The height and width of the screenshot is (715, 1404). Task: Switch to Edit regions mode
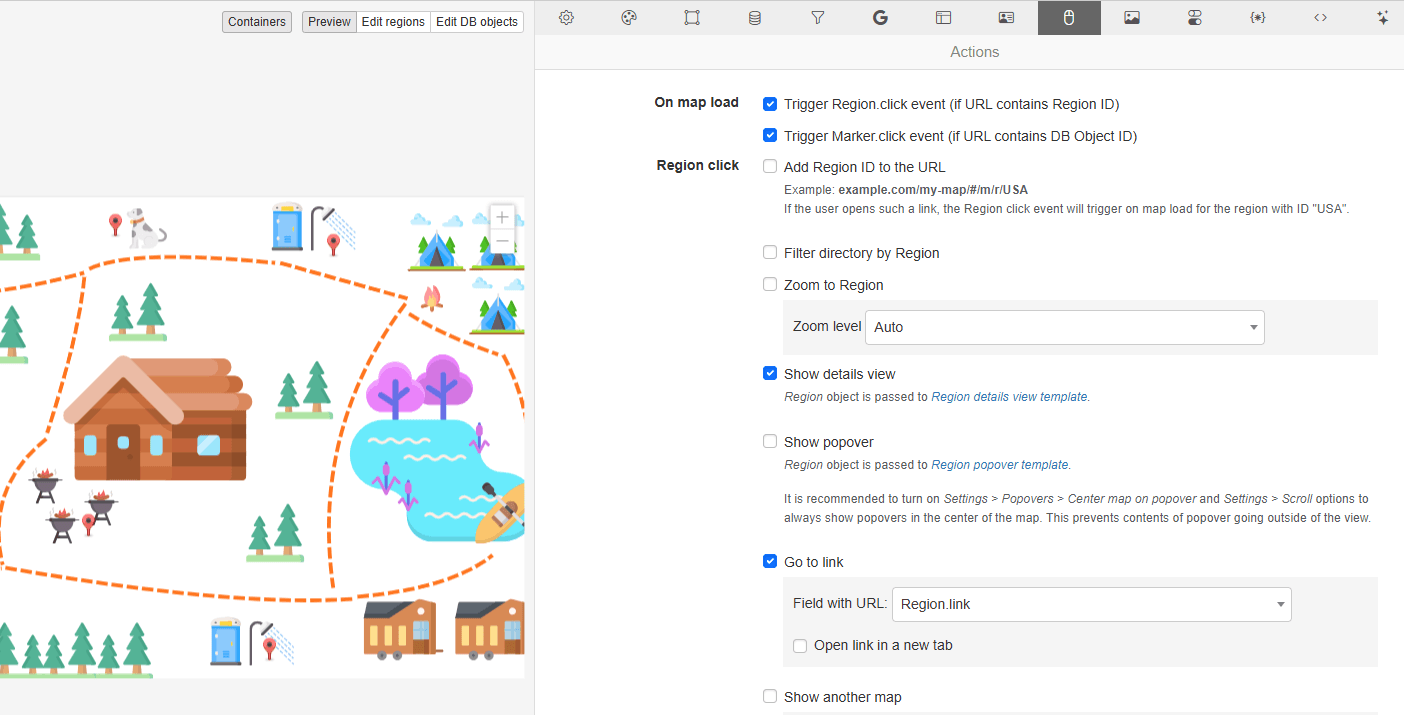pos(393,22)
